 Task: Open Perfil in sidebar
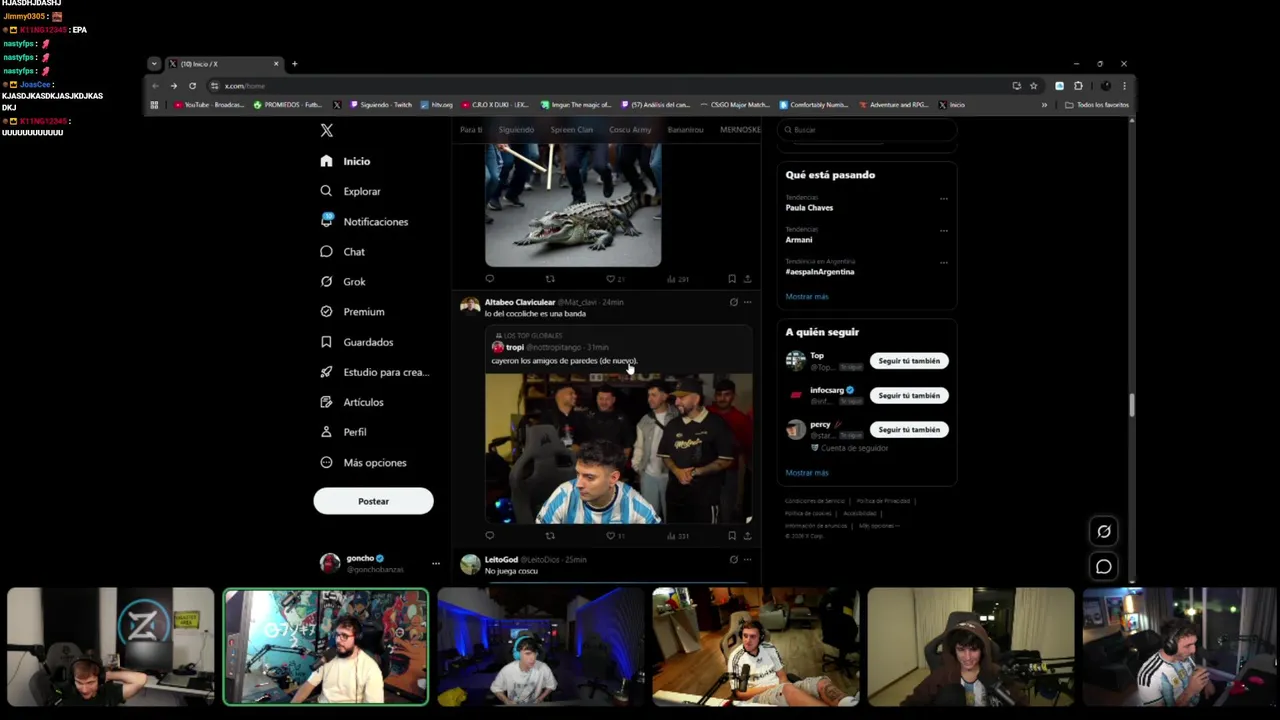tap(343, 432)
